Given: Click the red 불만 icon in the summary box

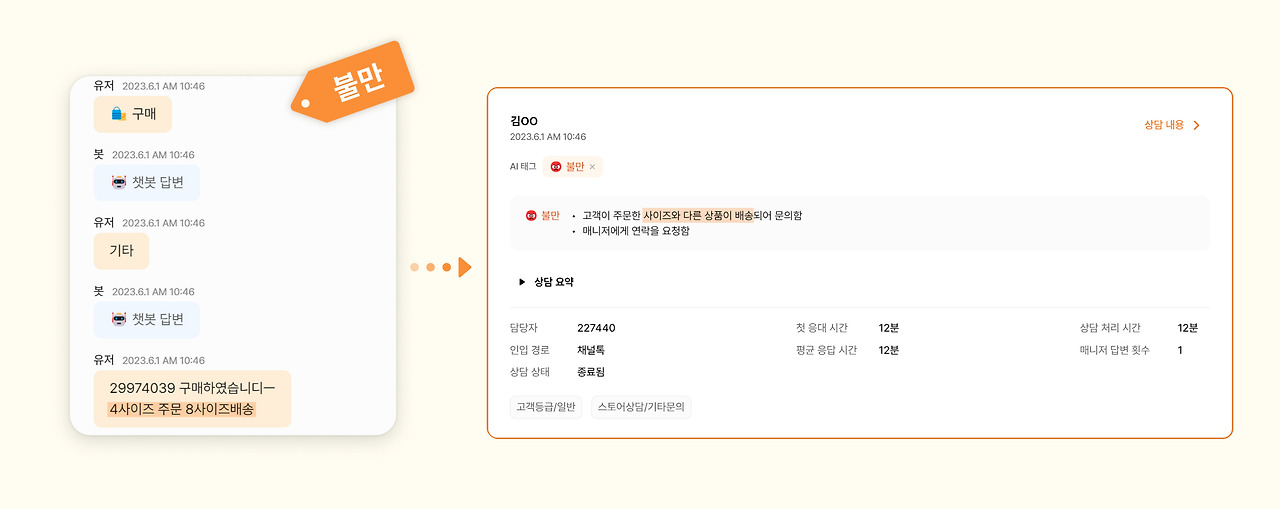Looking at the screenshot, I should point(531,215).
